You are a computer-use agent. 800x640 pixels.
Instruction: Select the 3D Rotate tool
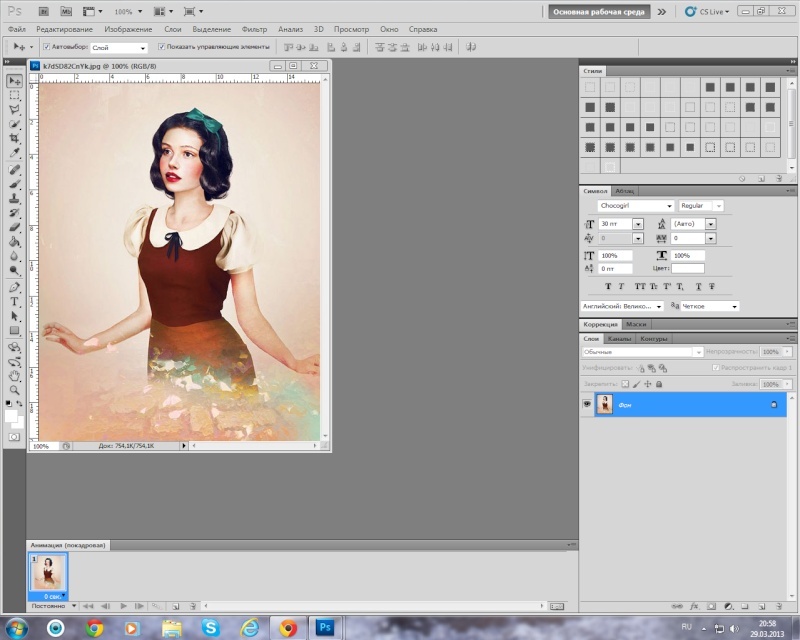pos(14,348)
